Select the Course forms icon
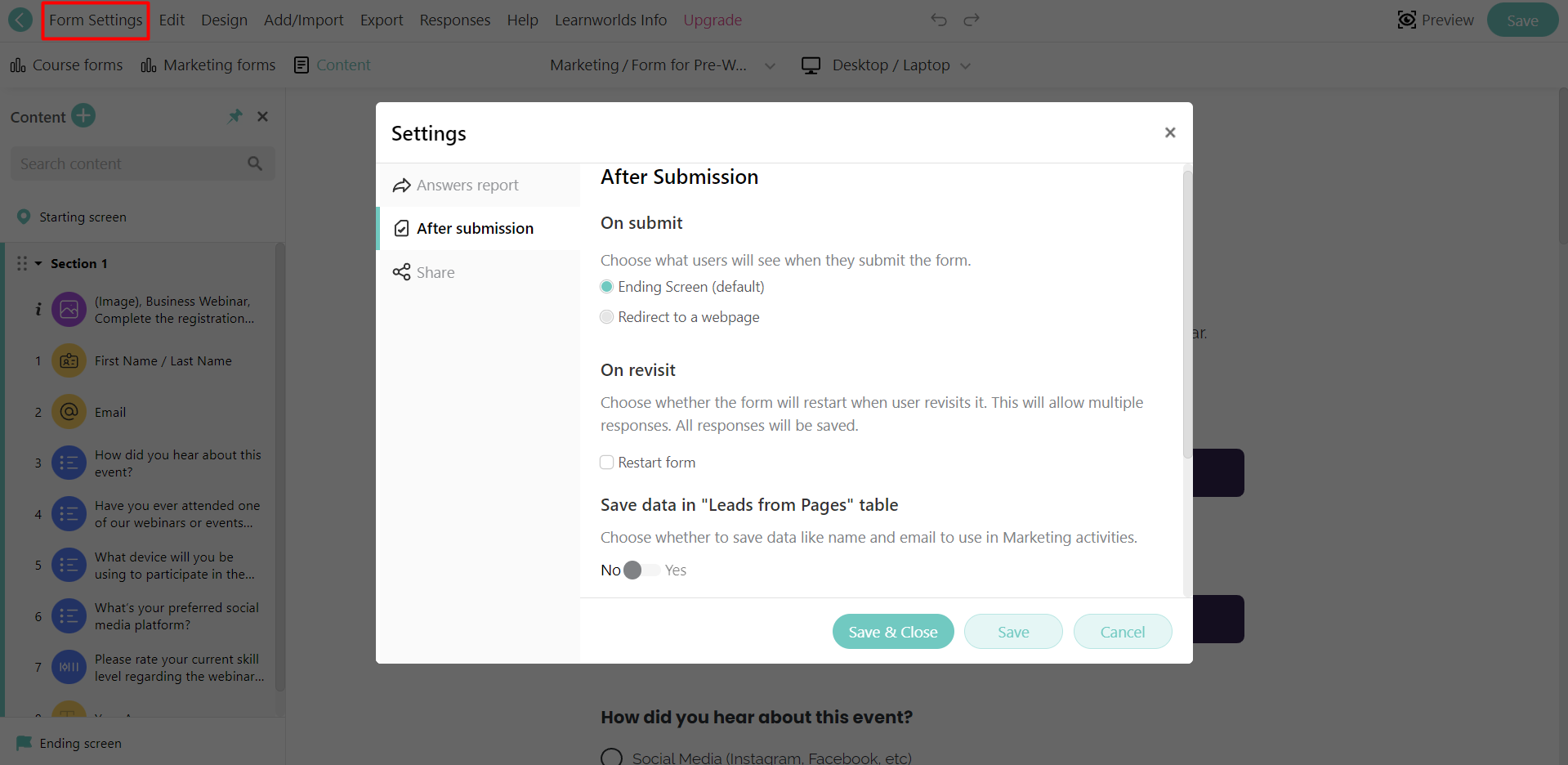 click(x=18, y=65)
